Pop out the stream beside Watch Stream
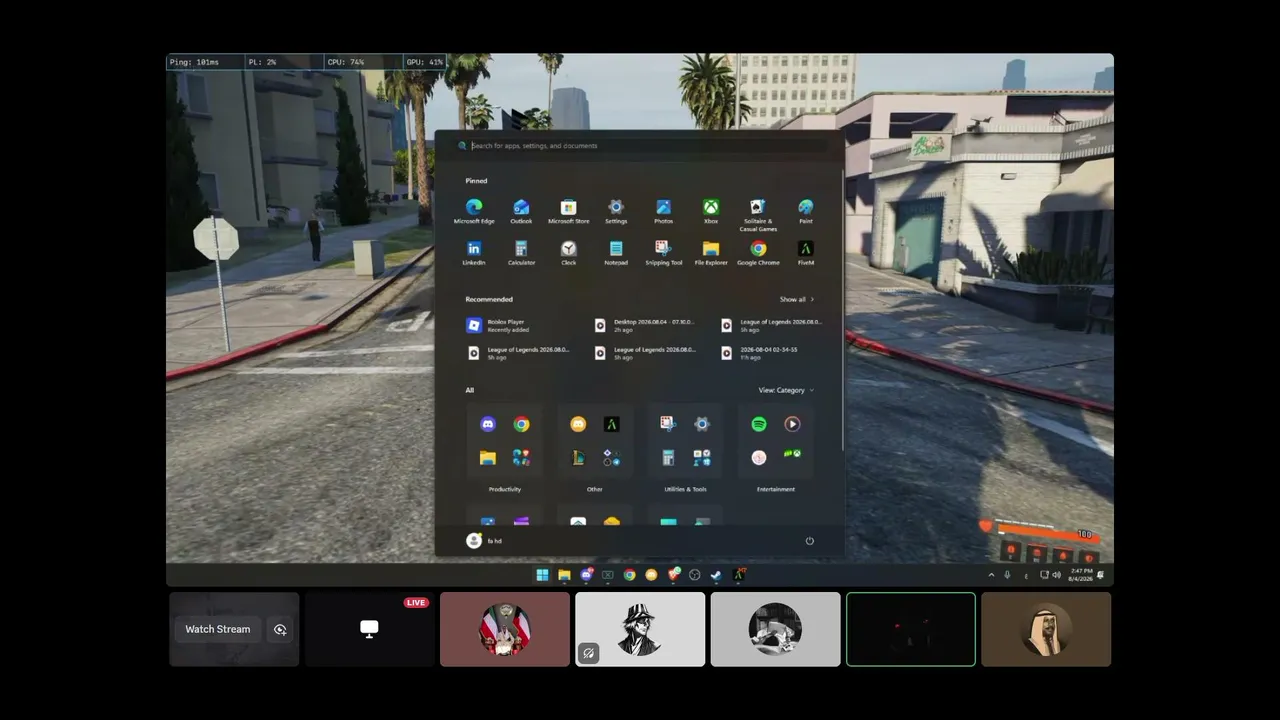1280x720 pixels. [x=280, y=629]
